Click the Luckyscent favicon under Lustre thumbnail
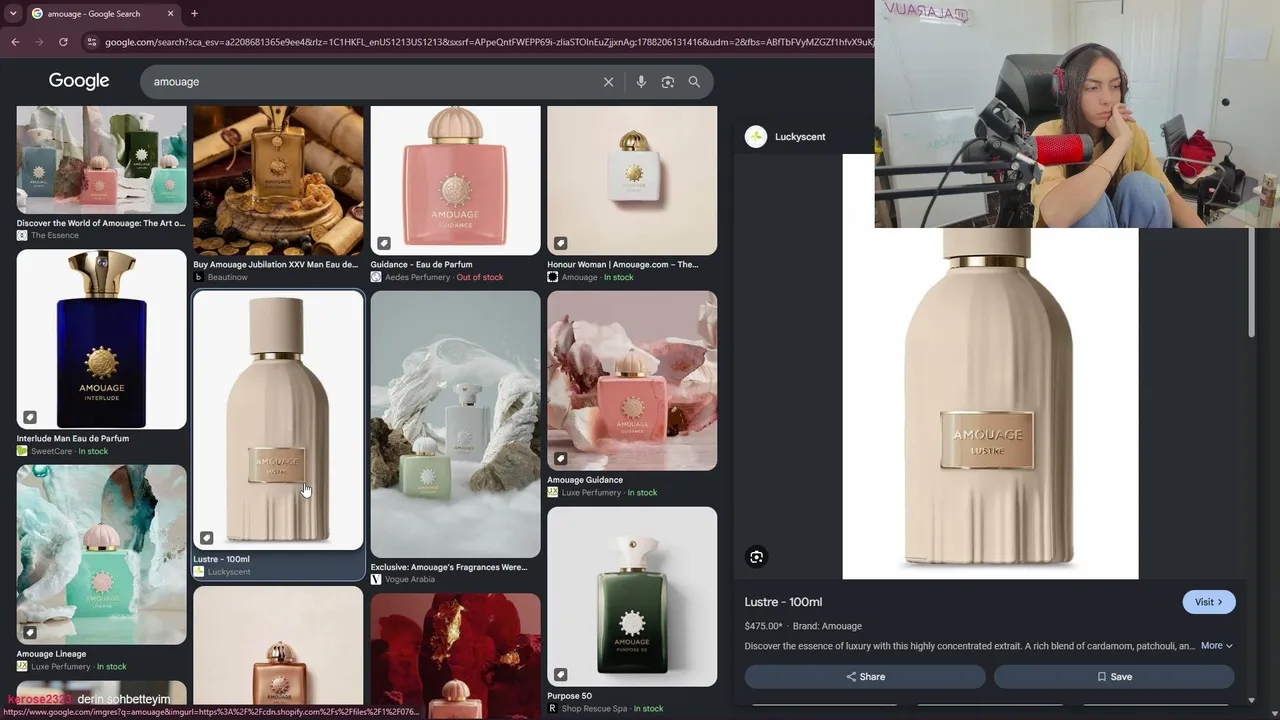 tap(198, 572)
